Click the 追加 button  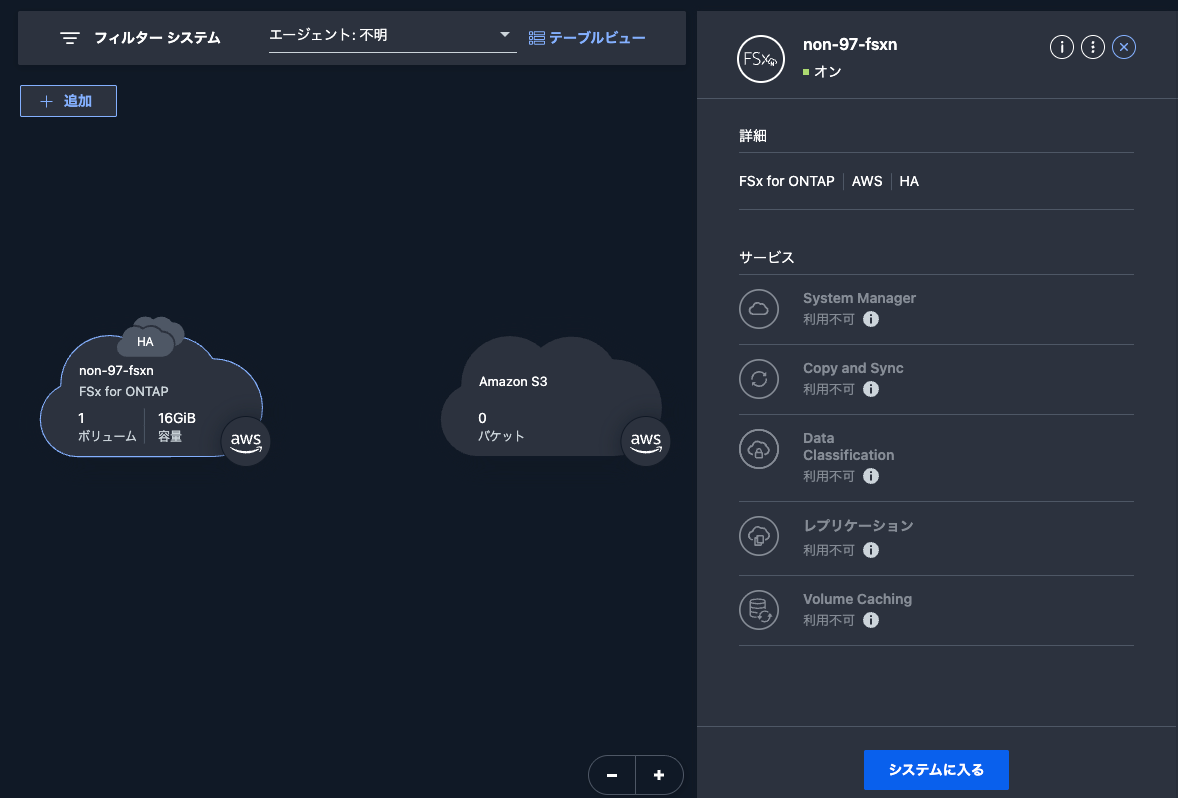pos(68,101)
